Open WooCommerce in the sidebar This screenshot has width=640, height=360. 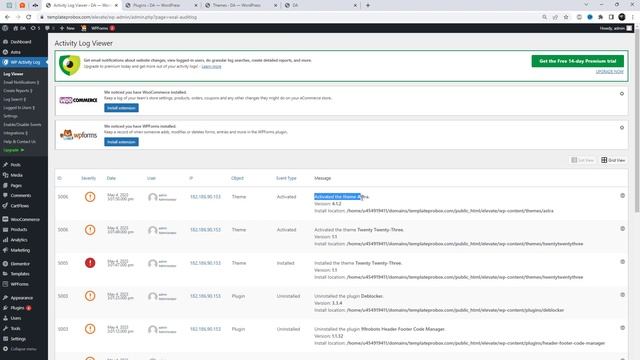tap(25, 219)
